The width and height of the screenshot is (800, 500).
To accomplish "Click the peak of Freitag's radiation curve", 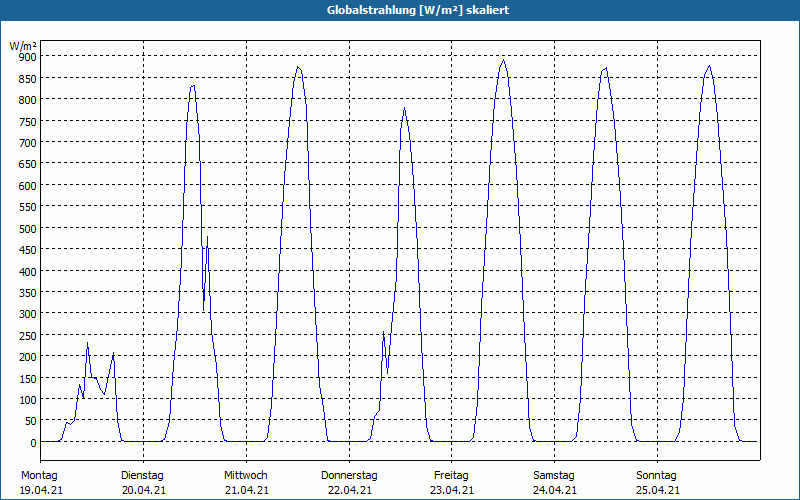I will 504,60.
